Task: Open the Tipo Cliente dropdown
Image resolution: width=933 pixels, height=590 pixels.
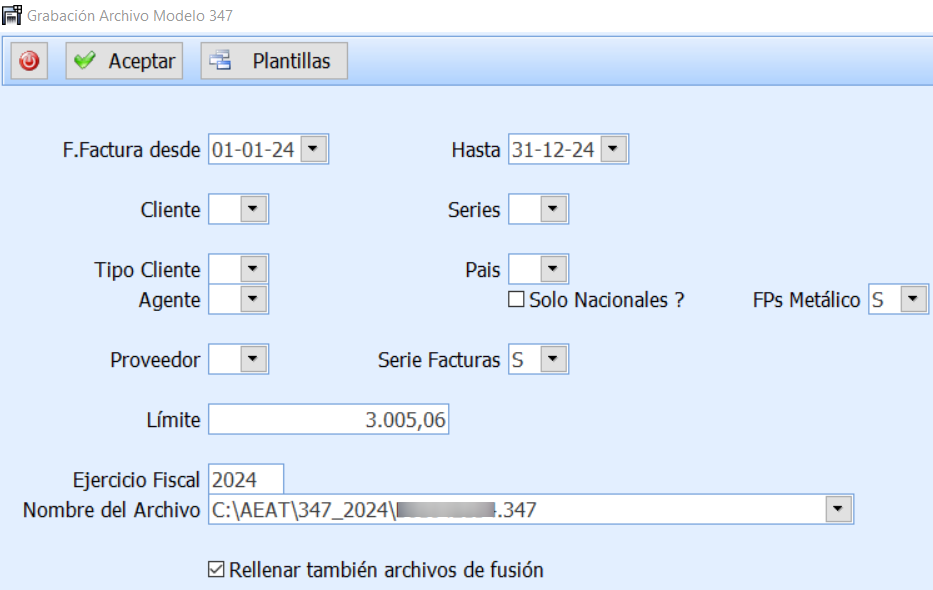Action: pos(253,269)
